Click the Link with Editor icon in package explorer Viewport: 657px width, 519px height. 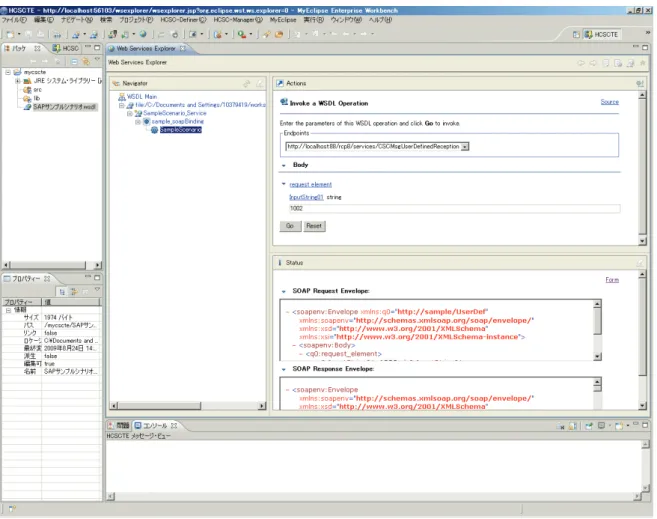tap(85, 62)
